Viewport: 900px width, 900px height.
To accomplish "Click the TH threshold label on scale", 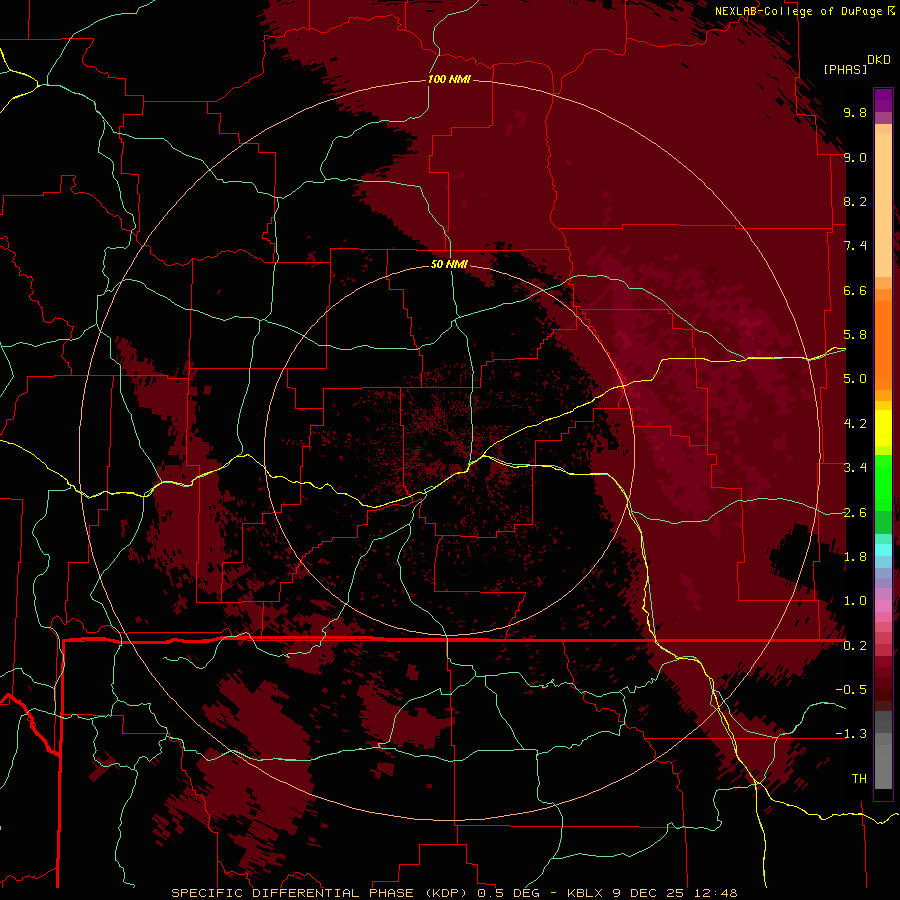I will [x=859, y=779].
